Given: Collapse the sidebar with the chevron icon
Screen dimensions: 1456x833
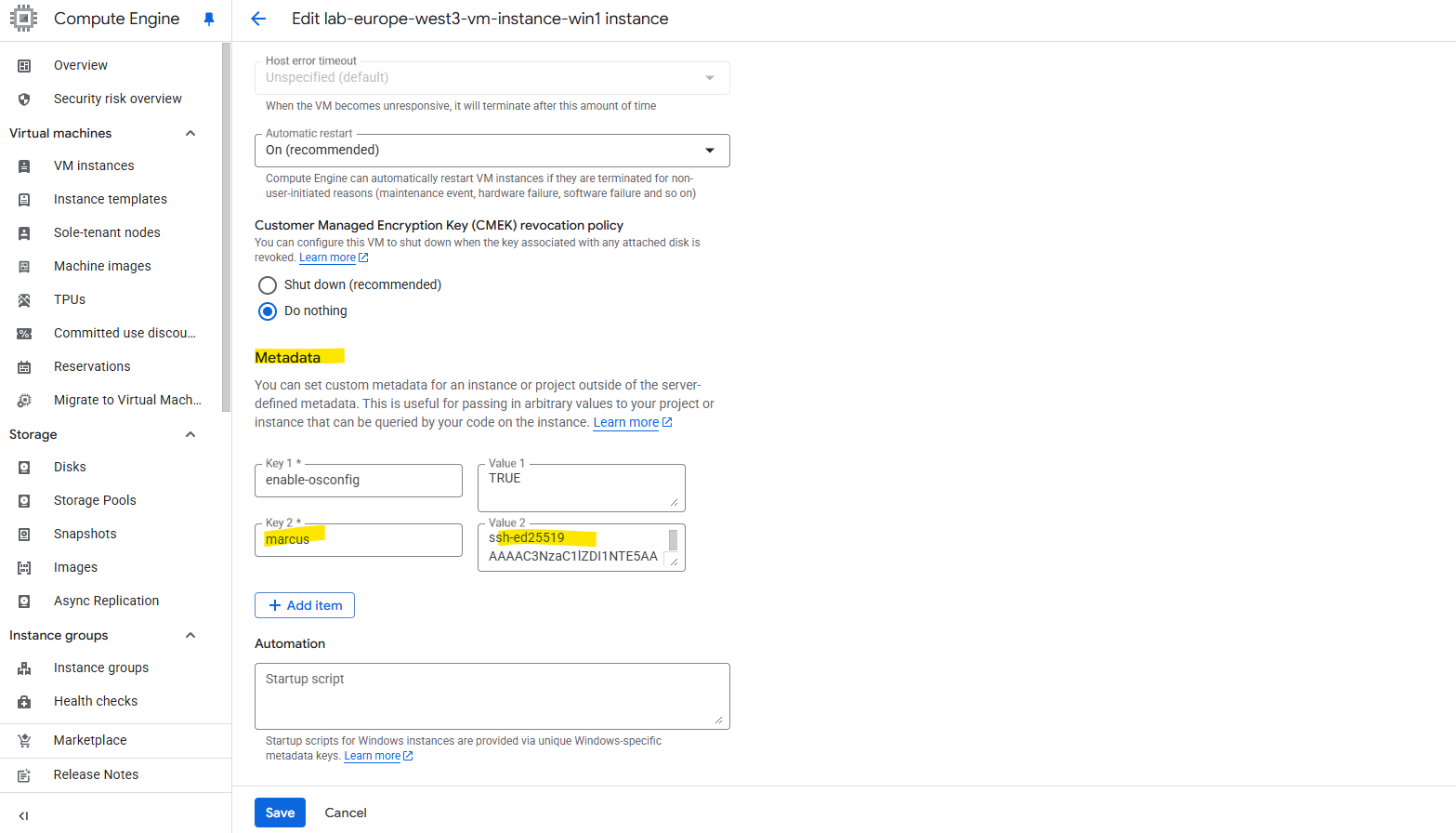Looking at the screenshot, I should (24, 815).
